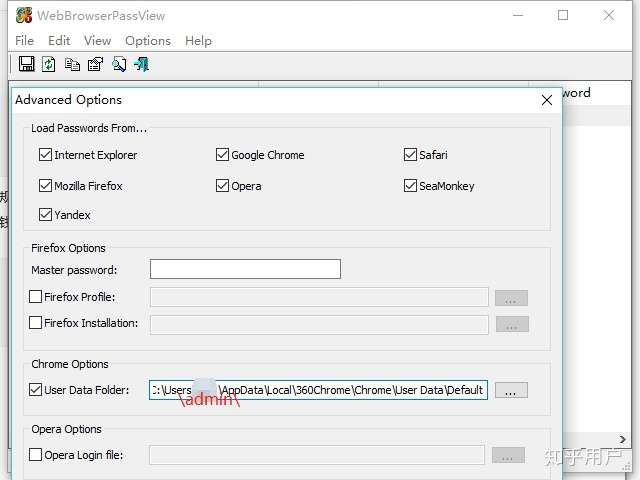Focus the Master password input field
This screenshot has height=480, width=640.
click(x=245, y=269)
